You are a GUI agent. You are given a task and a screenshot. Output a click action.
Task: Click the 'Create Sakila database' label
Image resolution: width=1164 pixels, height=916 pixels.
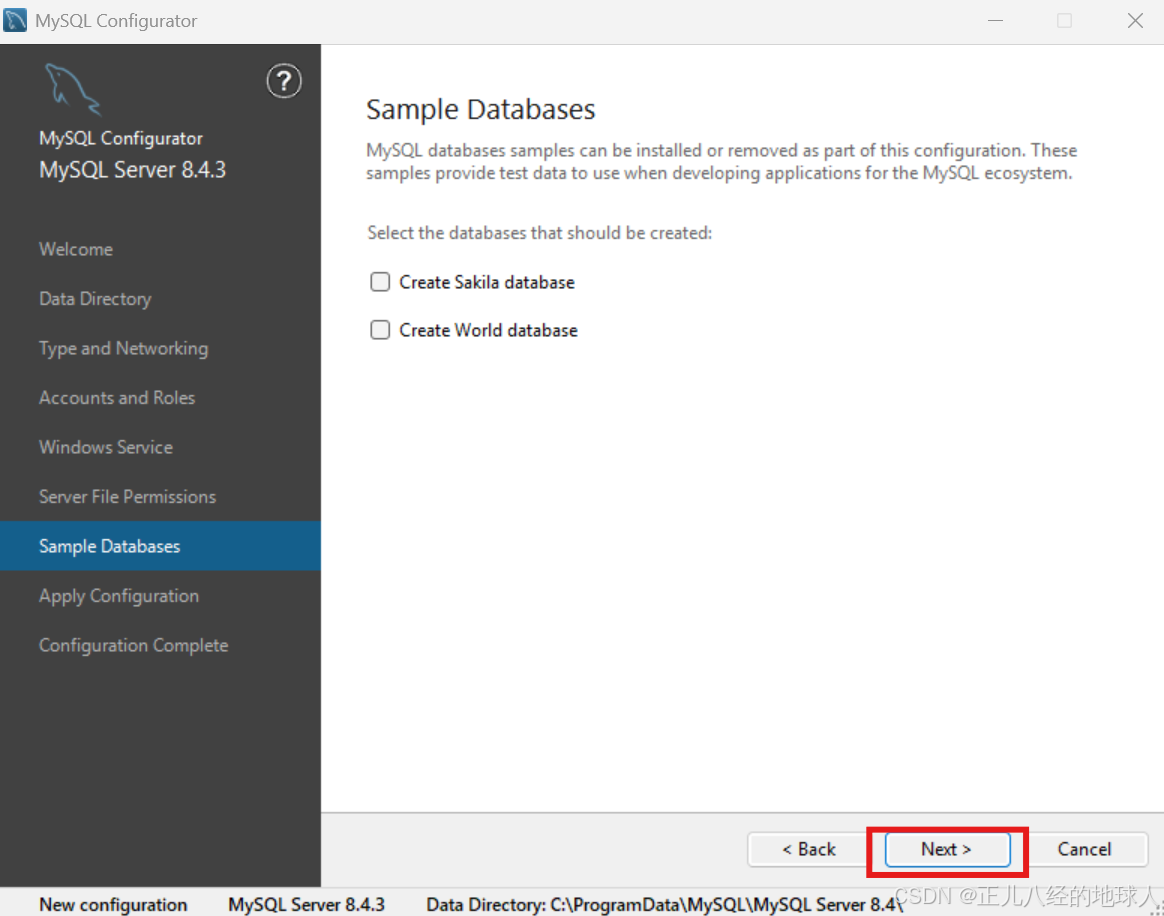click(487, 282)
